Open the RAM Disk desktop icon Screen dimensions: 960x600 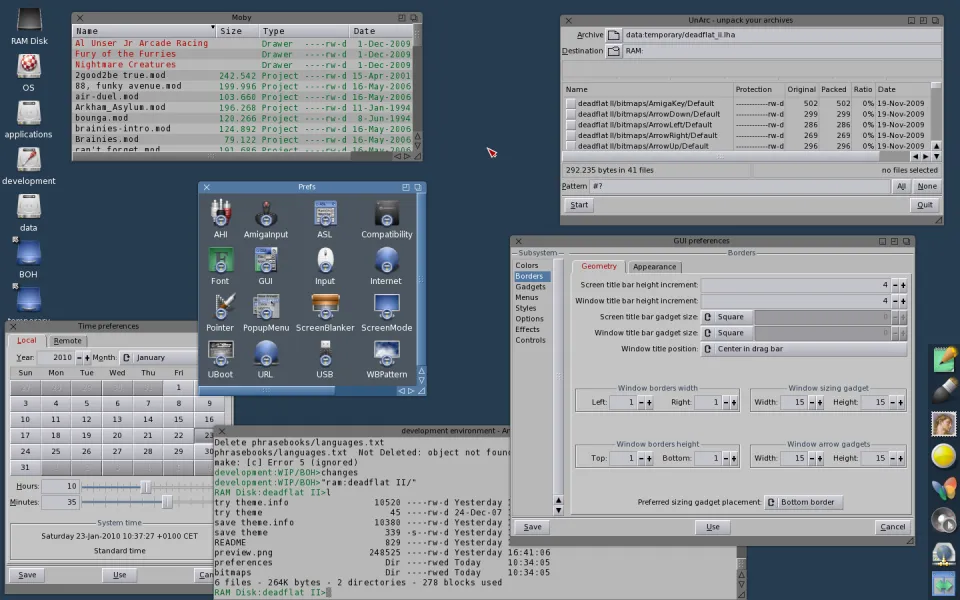pyautogui.click(x=29, y=20)
